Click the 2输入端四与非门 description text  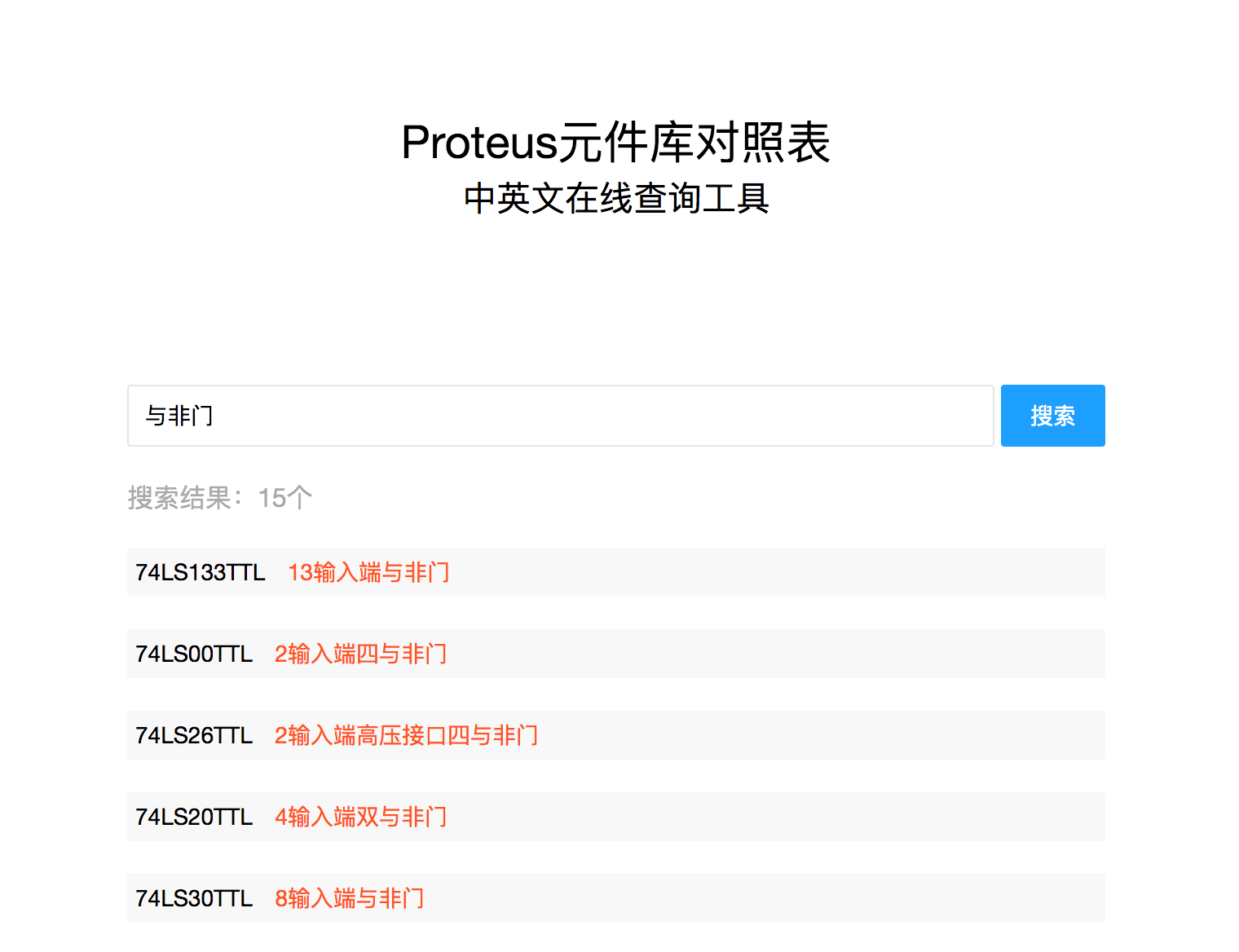pos(360,654)
